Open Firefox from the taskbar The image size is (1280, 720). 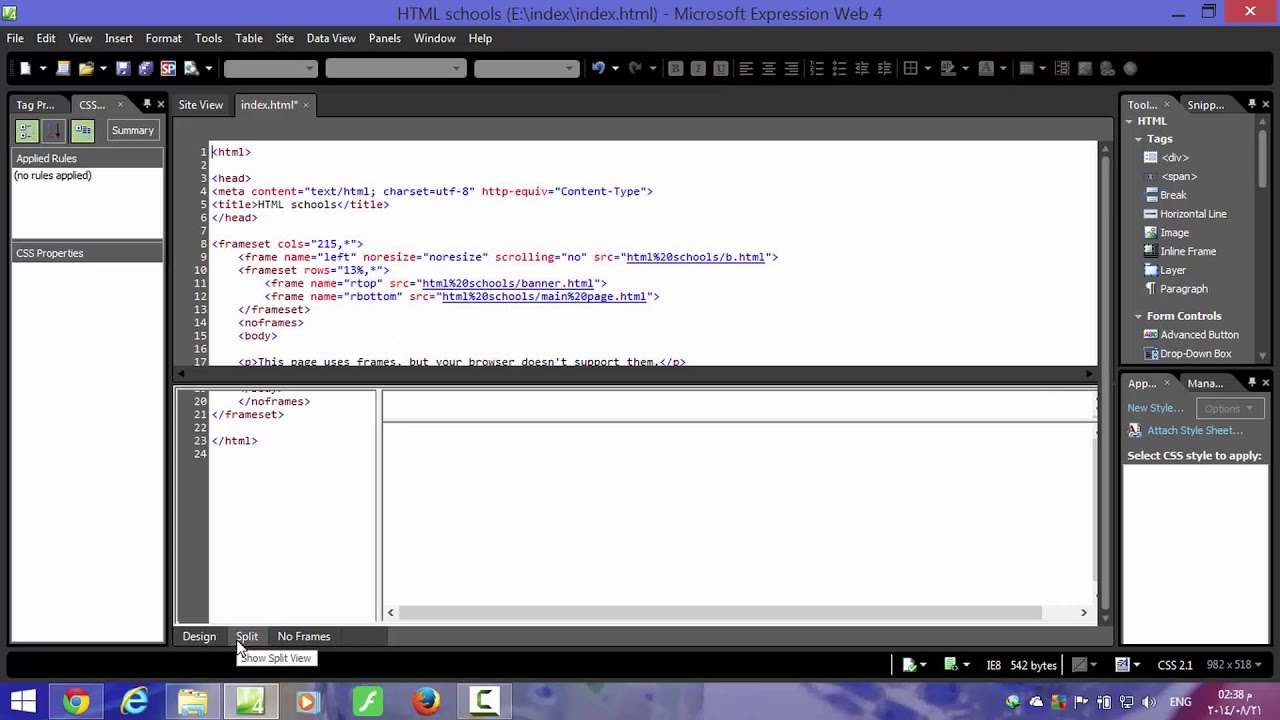coord(426,701)
